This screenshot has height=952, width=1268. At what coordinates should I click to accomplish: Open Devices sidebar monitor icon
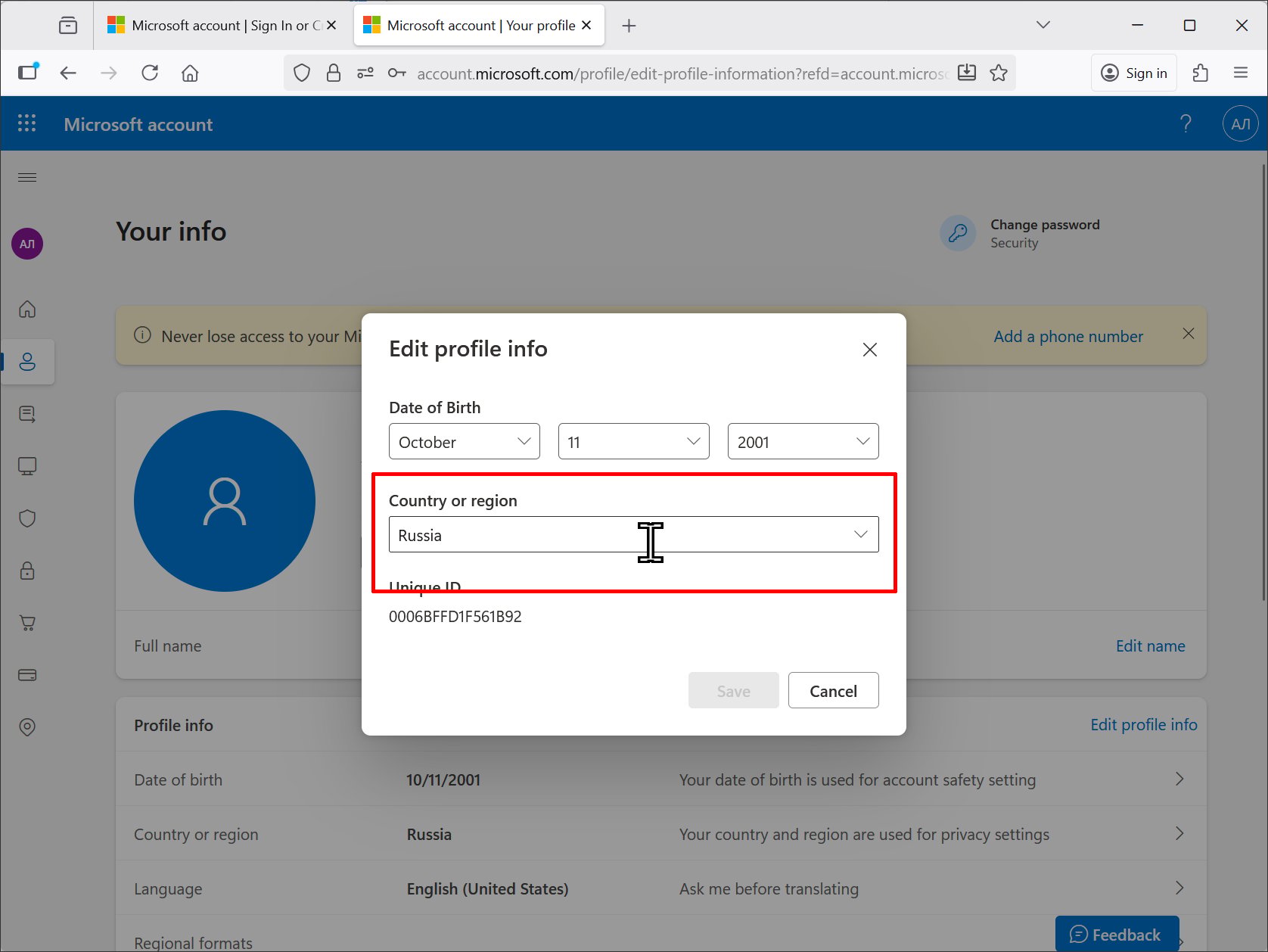pos(27,466)
